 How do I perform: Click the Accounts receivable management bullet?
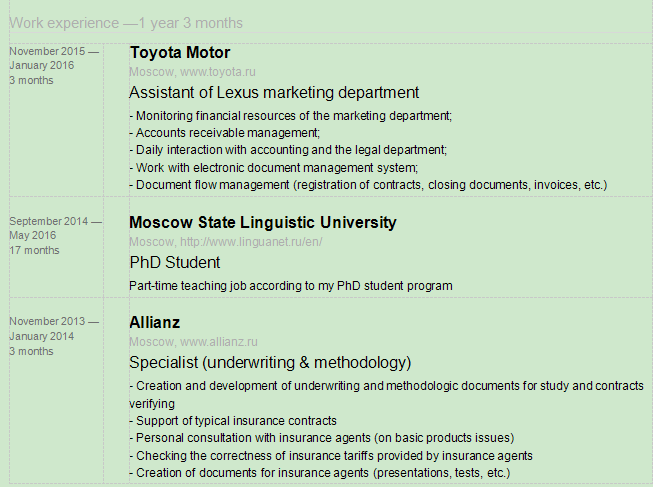(225, 133)
